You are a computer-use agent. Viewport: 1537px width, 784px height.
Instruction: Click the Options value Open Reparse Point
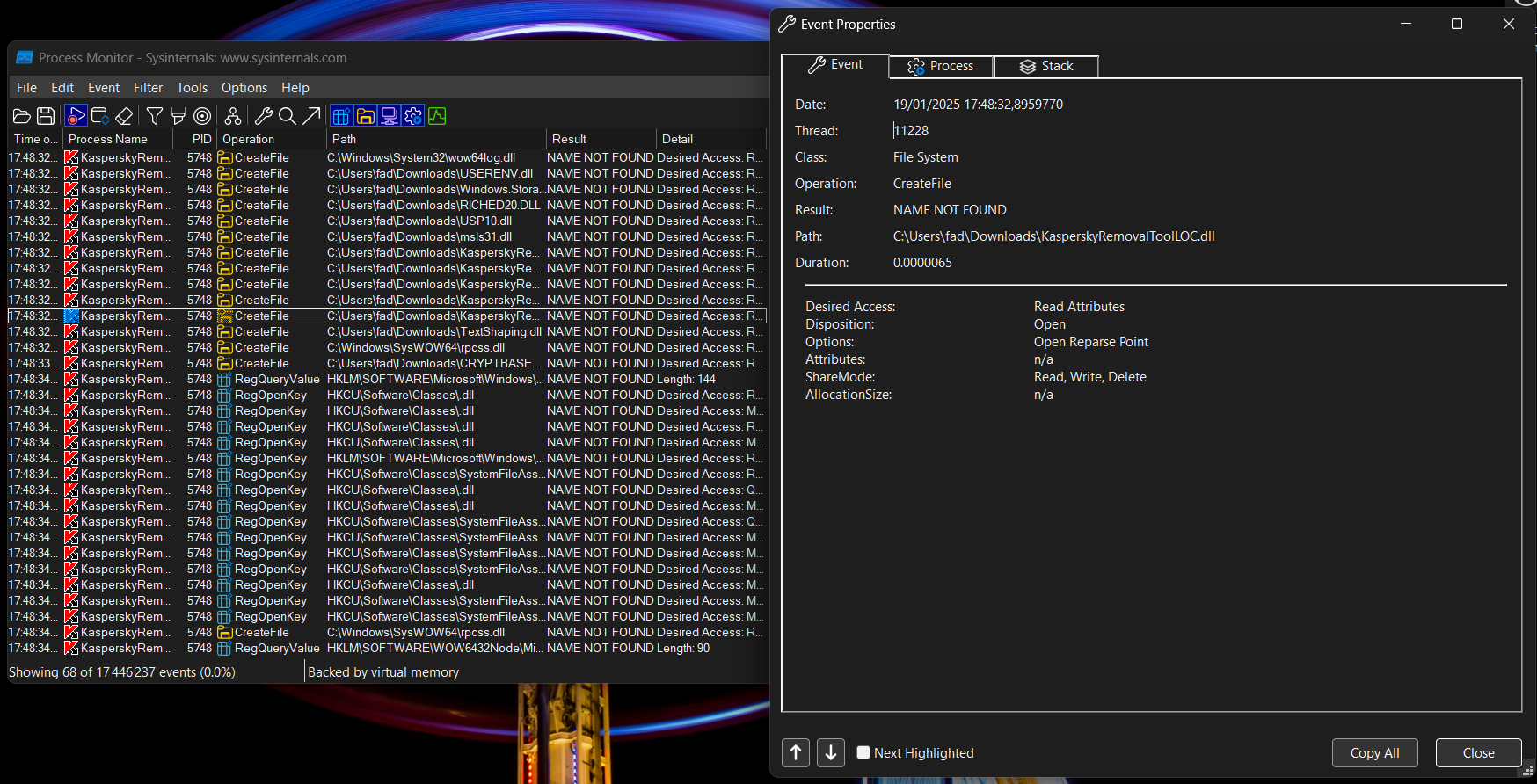click(1091, 342)
